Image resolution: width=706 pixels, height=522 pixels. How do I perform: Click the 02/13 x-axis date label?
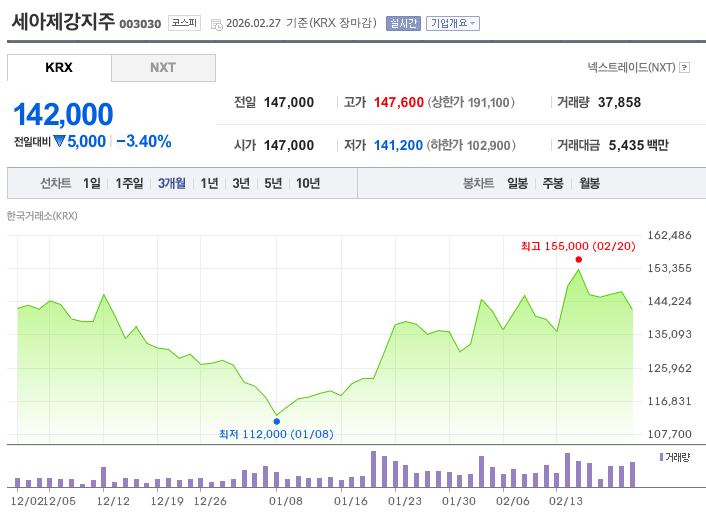point(566,501)
